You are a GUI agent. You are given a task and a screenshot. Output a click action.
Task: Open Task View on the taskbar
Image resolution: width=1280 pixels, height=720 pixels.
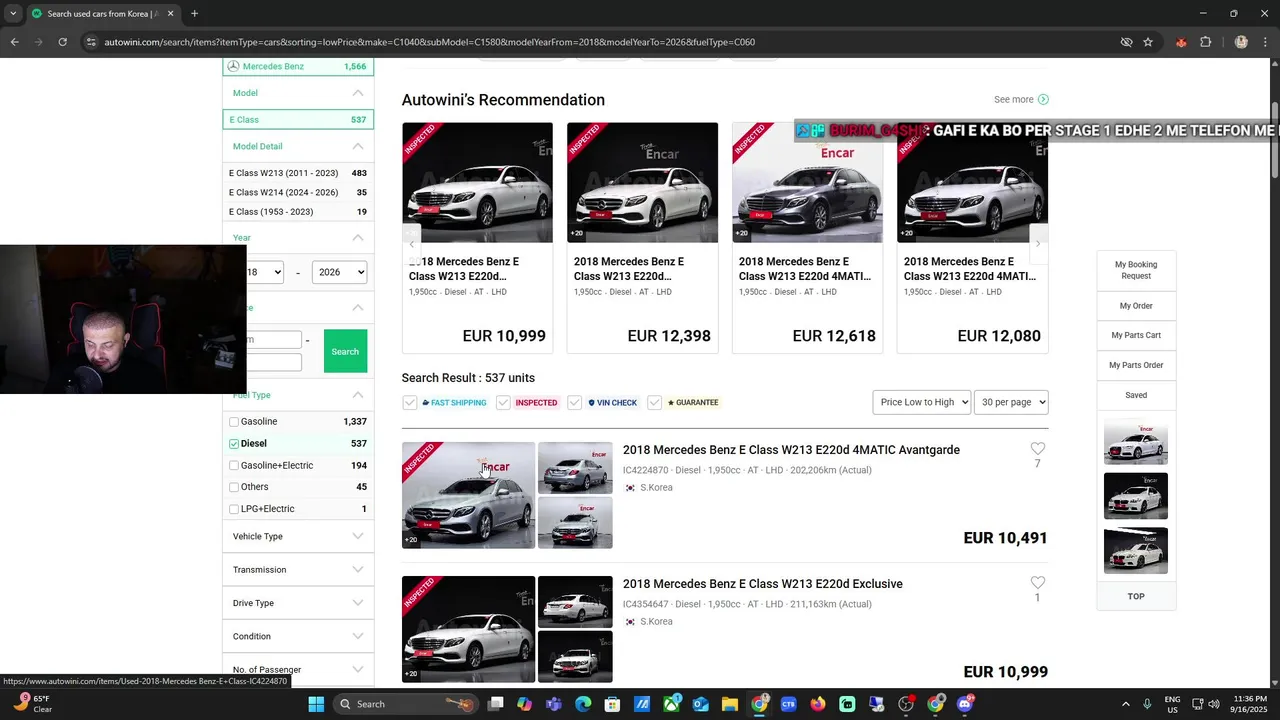coord(495,704)
